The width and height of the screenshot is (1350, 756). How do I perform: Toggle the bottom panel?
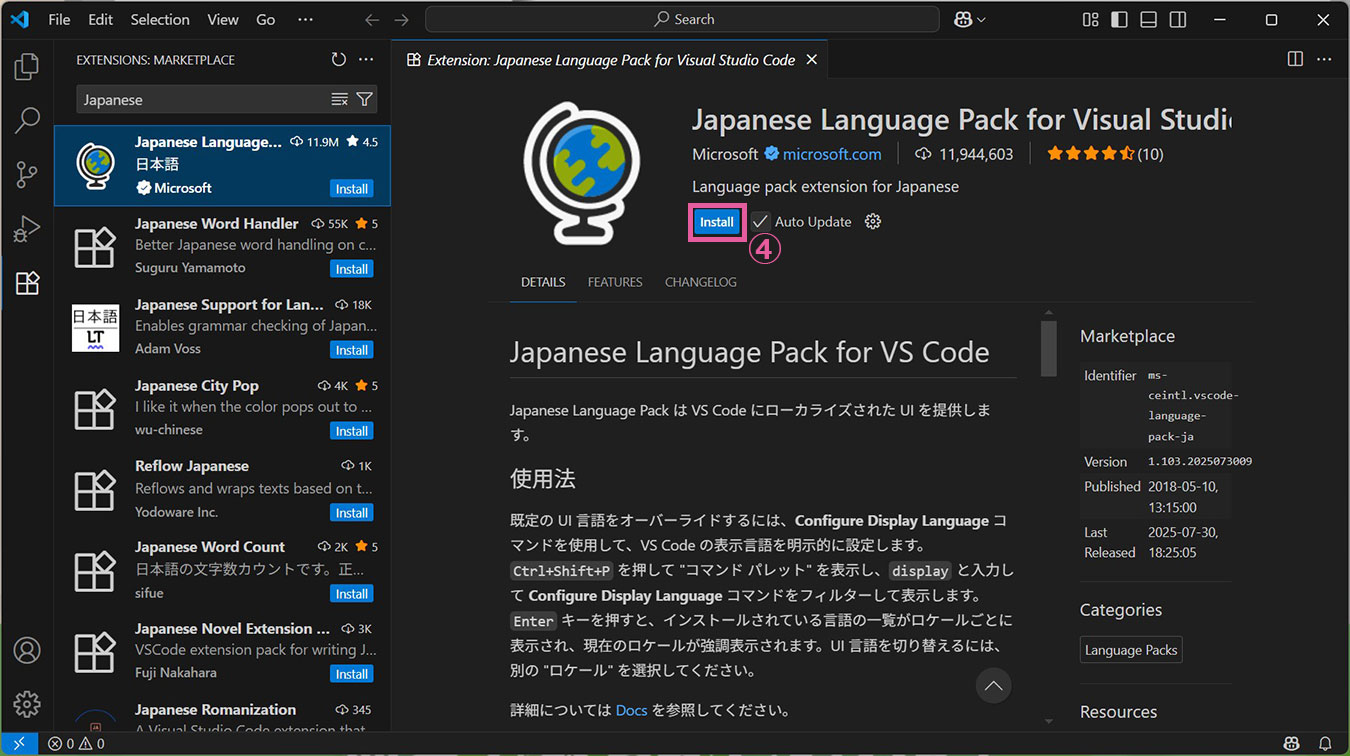1149,19
